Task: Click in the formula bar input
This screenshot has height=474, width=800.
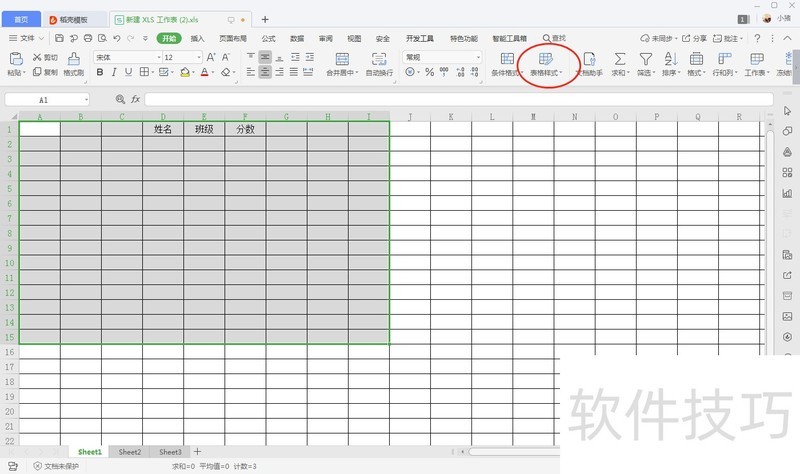Action: point(459,99)
